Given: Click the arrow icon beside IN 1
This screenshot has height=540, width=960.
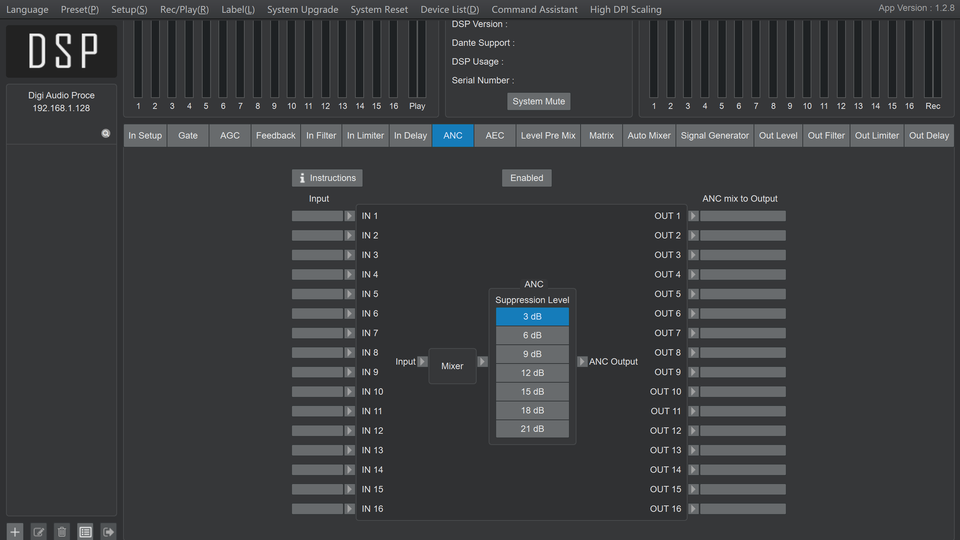Looking at the screenshot, I should (x=349, y=216).
